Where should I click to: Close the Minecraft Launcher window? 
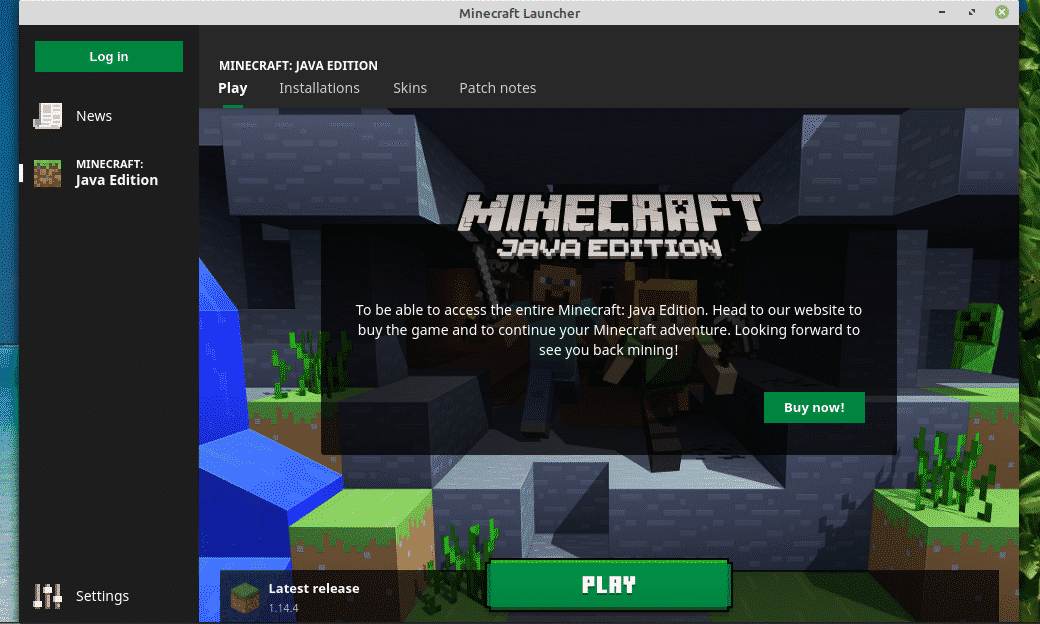point(1001,13)
